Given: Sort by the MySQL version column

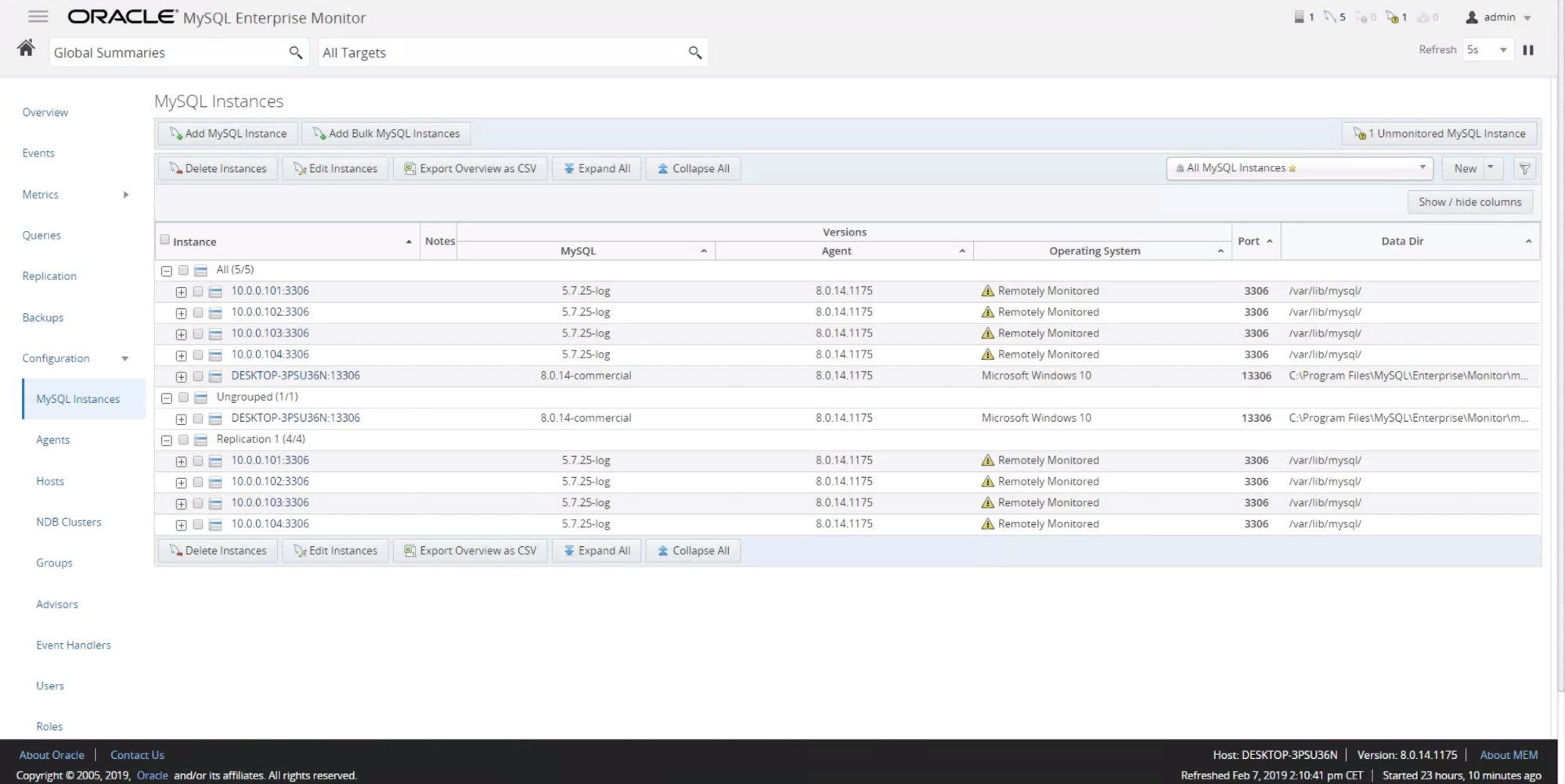Looking at the screenshot, I should pyautogui.click(x=704, y=251).
